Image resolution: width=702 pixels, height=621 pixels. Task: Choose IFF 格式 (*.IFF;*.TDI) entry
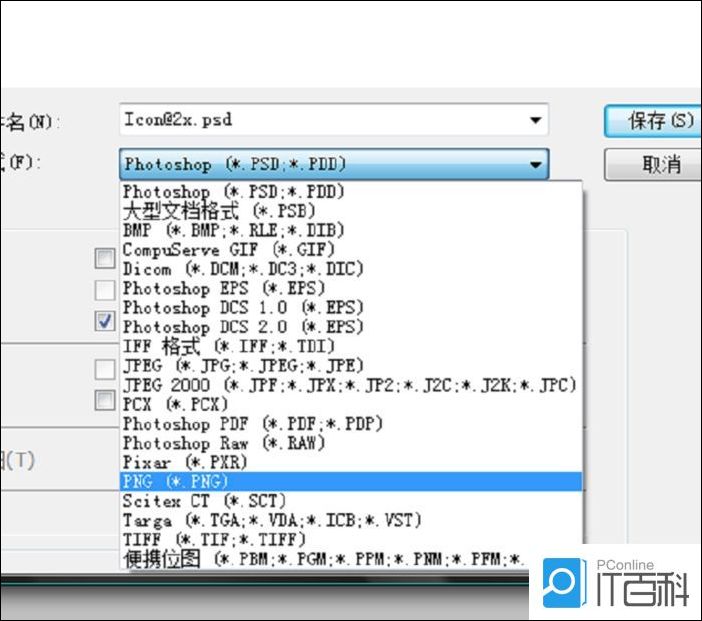351,346
